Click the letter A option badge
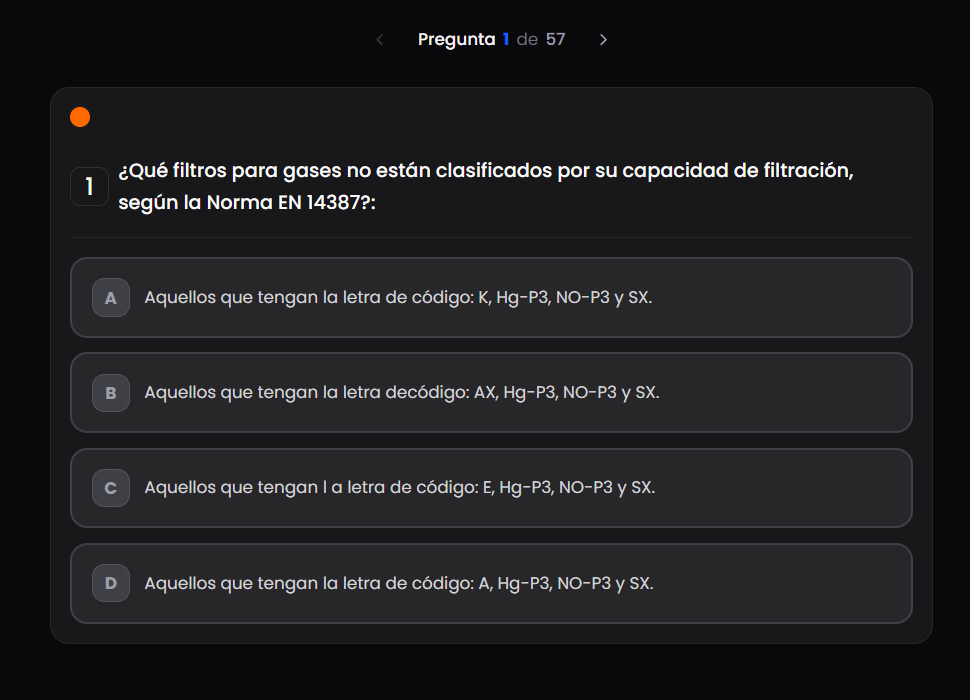 (x=111, y=298)
